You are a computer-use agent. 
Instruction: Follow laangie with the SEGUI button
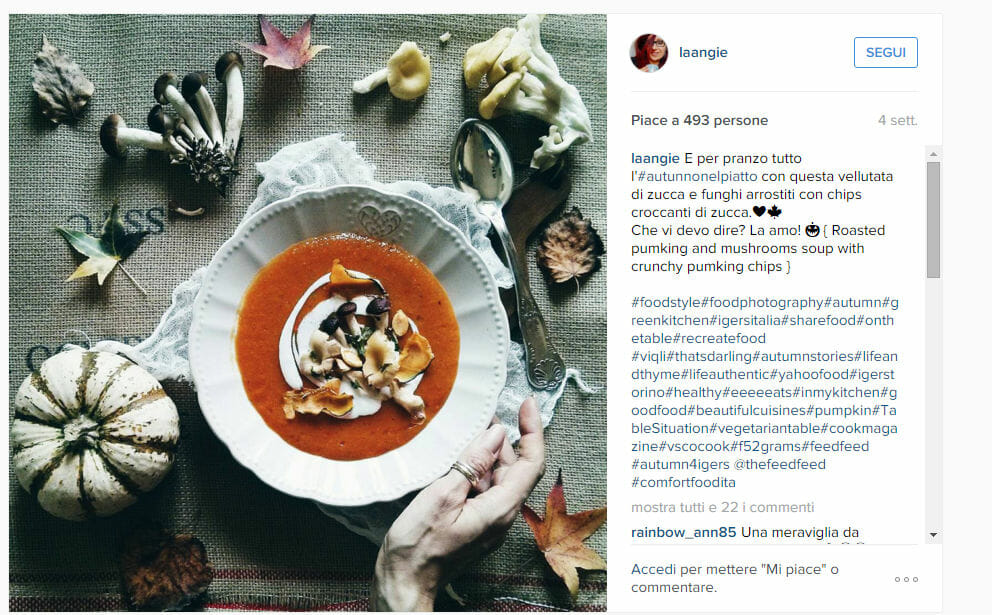pyautogui.click(x=885, y=53)
